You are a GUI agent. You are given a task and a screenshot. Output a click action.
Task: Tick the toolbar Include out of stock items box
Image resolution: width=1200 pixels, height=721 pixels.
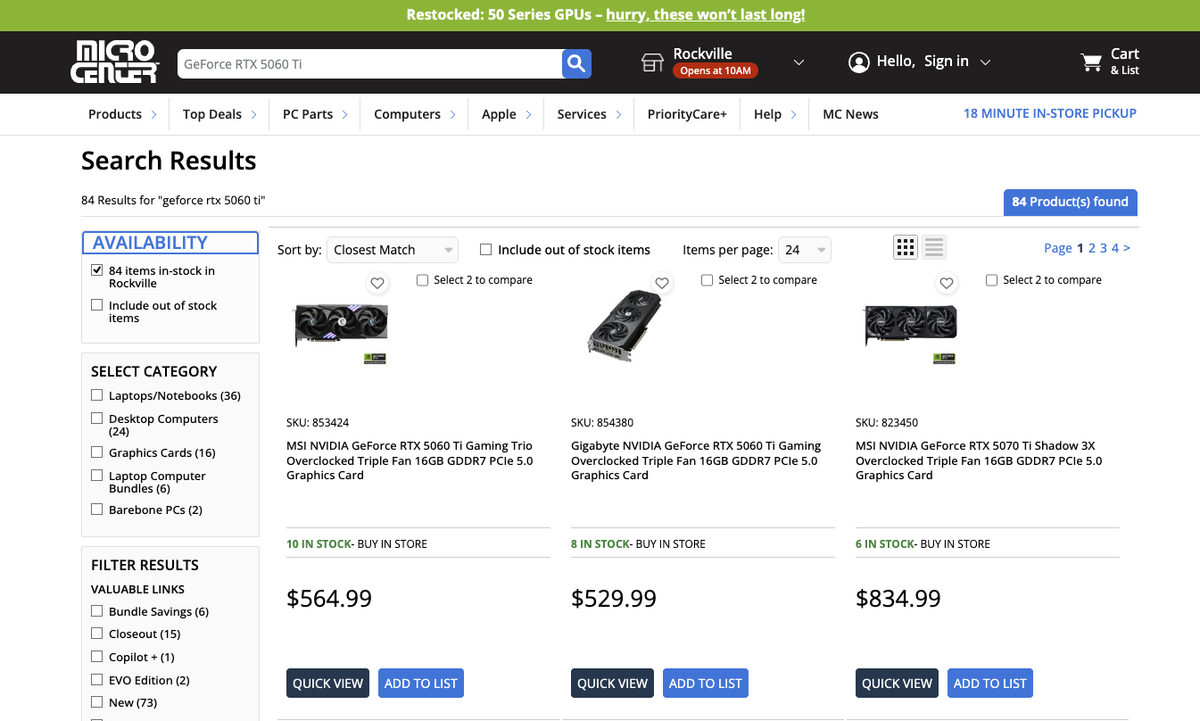[x=486, y=250]
